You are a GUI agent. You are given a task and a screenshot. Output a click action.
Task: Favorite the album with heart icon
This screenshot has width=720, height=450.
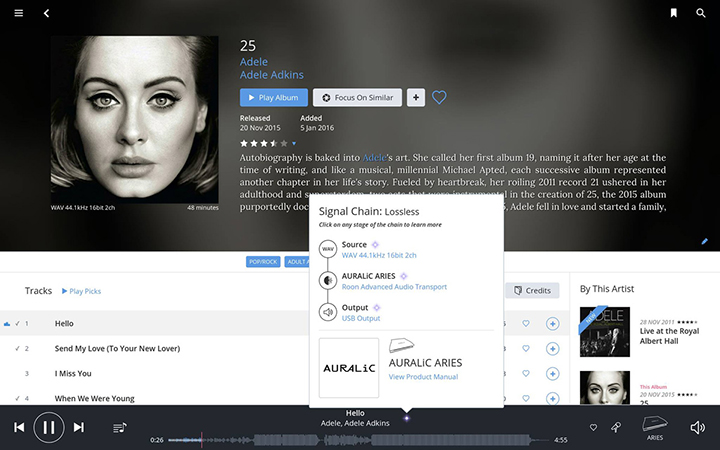point(439,97)
